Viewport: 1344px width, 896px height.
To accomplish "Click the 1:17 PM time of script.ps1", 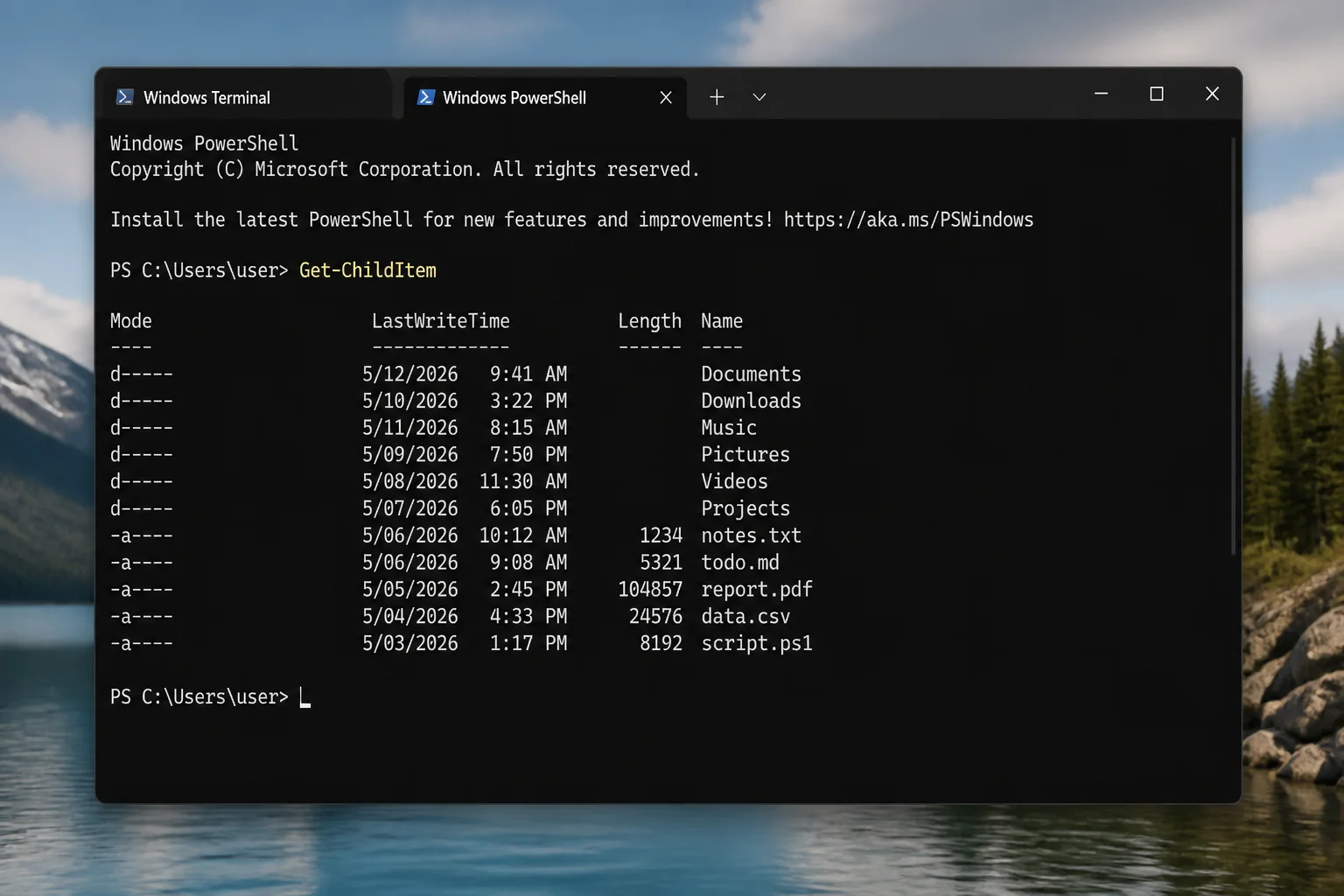I will (x=528, y=644).
